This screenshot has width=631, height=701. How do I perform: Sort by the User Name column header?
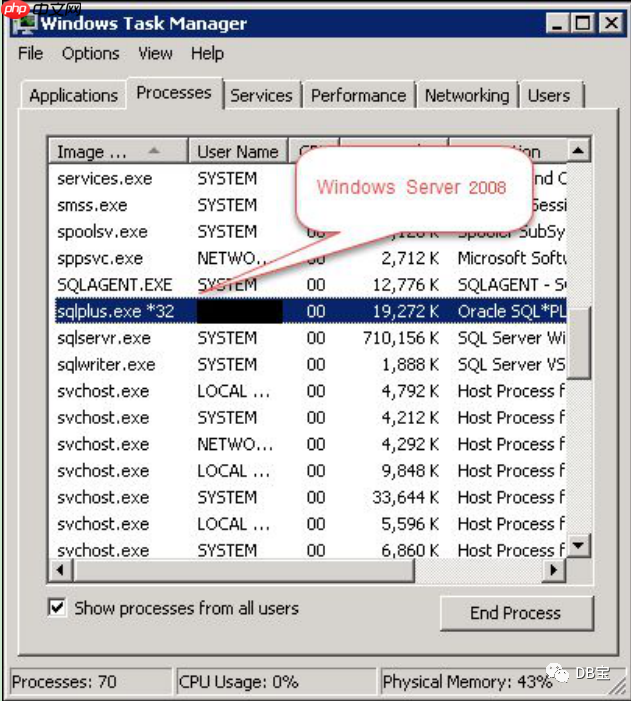point(237,151)
